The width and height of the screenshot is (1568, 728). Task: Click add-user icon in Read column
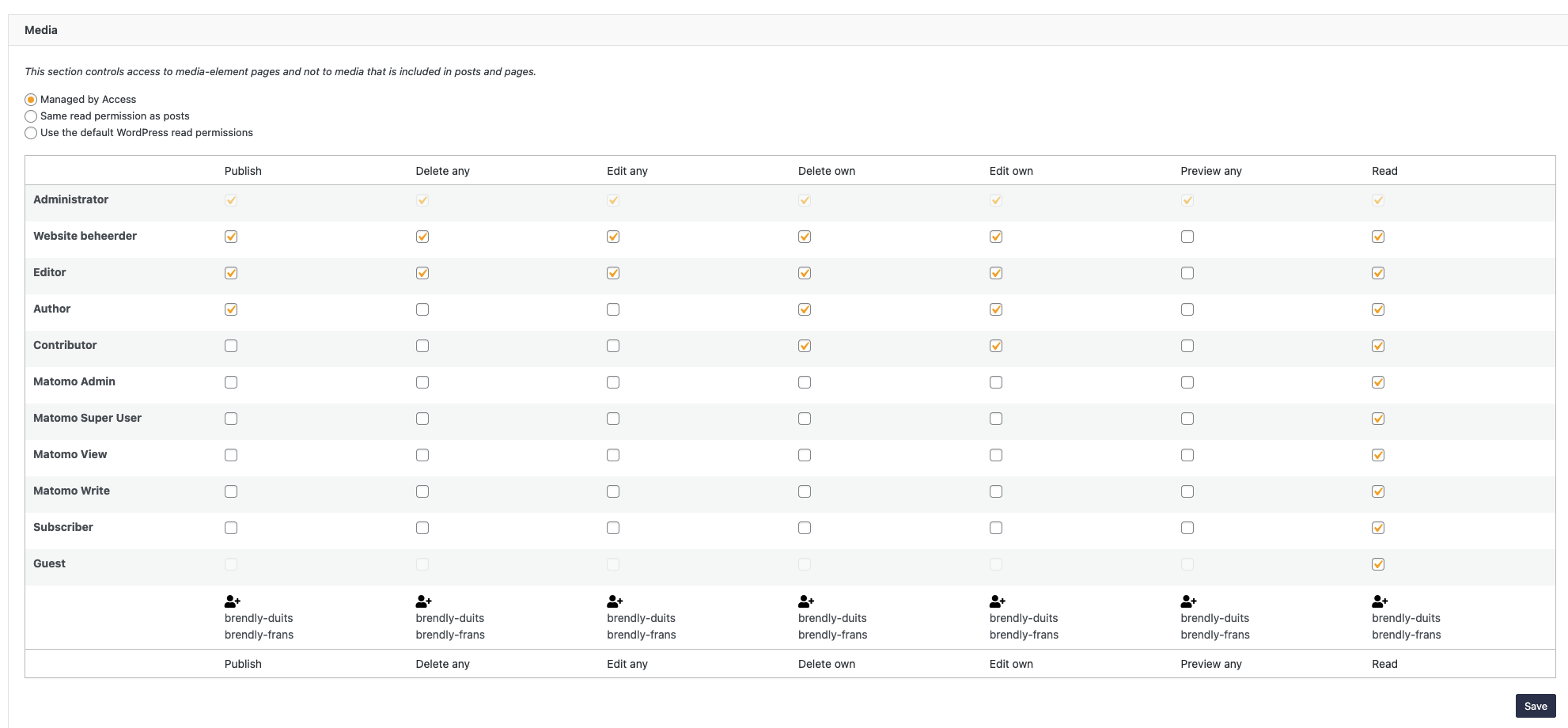coord(1380,601)
